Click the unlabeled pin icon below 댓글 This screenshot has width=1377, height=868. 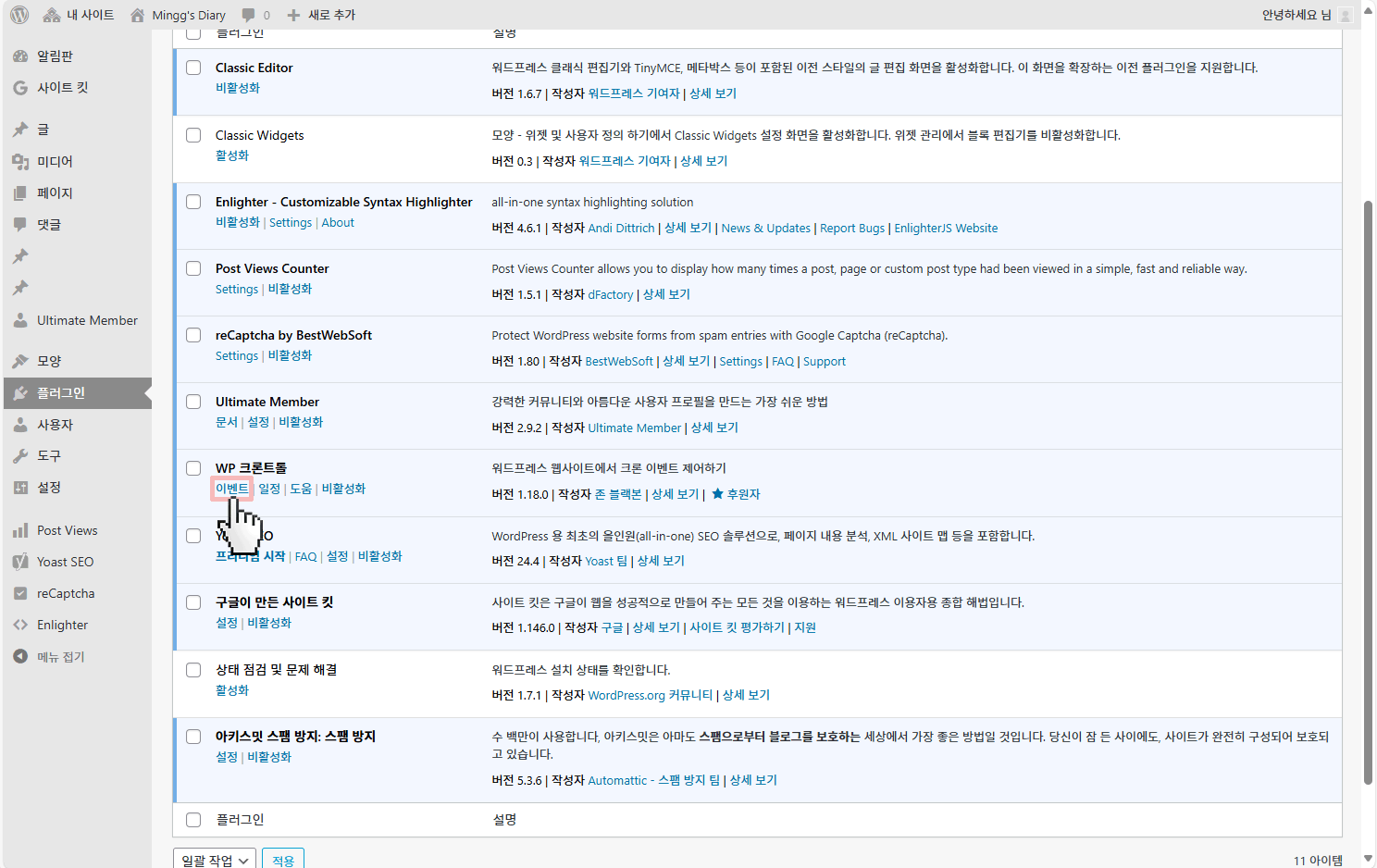pos(20,256)
